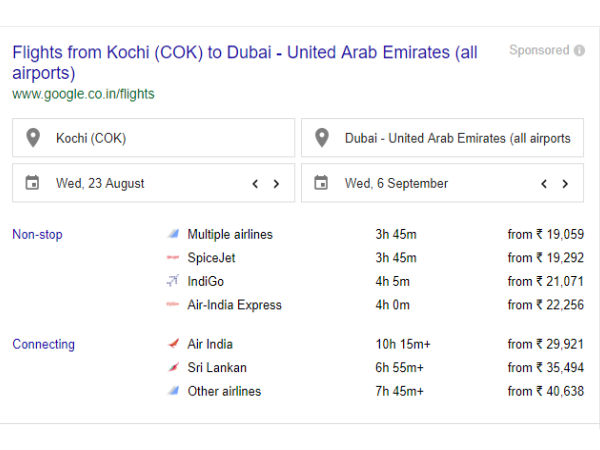Select the Connecting flights category
The height and width of the screenshot is (450, 600).
pos(43,345)
